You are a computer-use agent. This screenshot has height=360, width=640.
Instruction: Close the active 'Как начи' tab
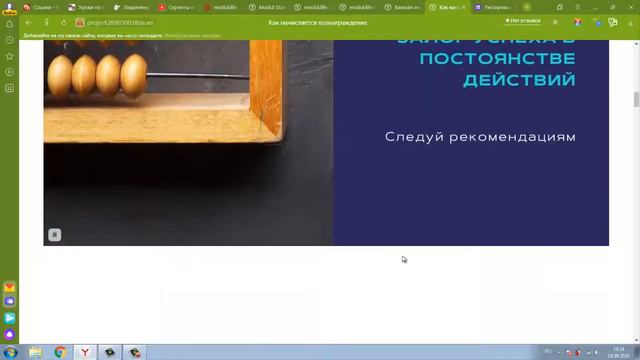464,7
